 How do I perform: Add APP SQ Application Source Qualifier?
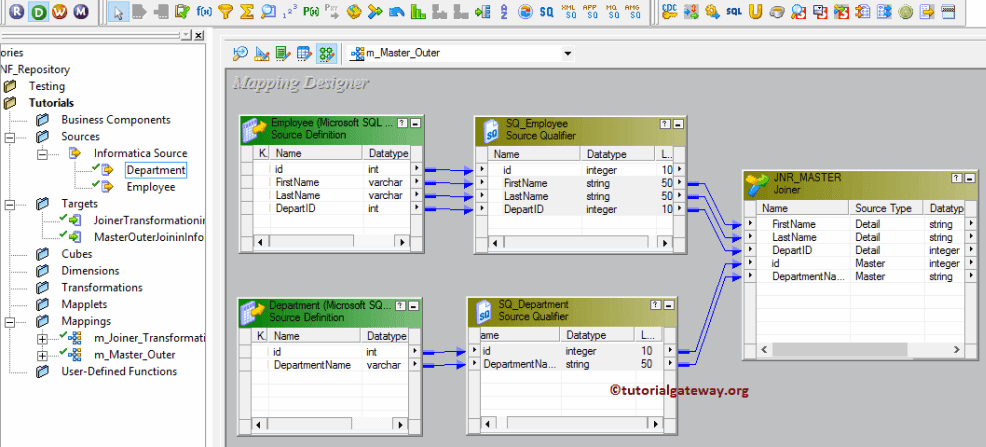tap(590, 11)
